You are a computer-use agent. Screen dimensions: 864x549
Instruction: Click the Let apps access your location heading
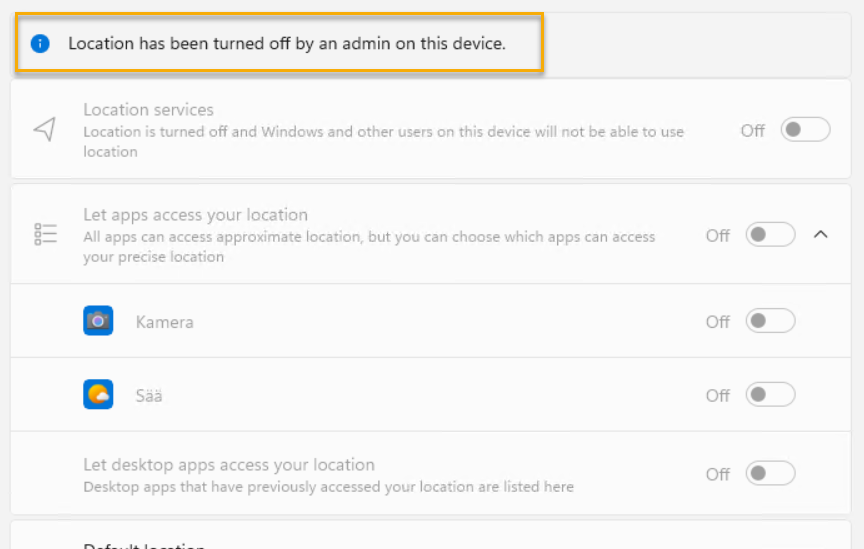[x=195, y=215]
